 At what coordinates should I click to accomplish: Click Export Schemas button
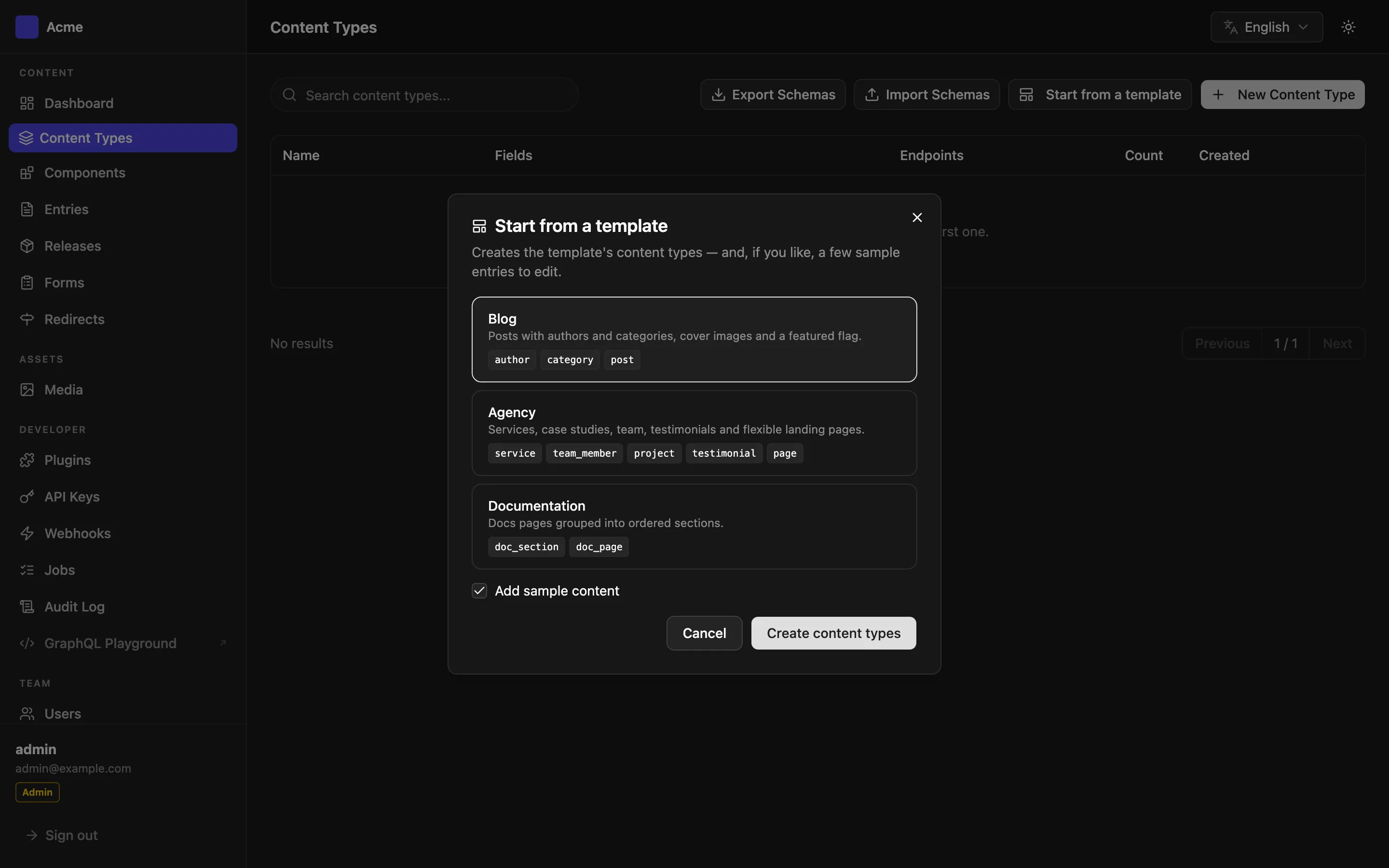tap(773, 95)
